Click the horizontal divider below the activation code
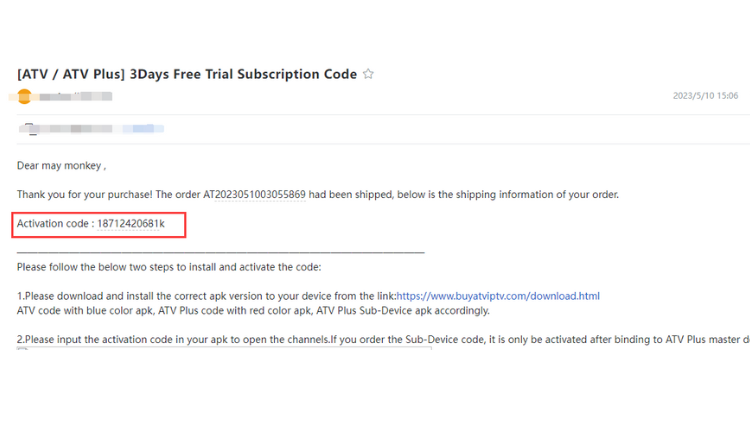Screen dimensions: 750x422 [x=221, y=252]
